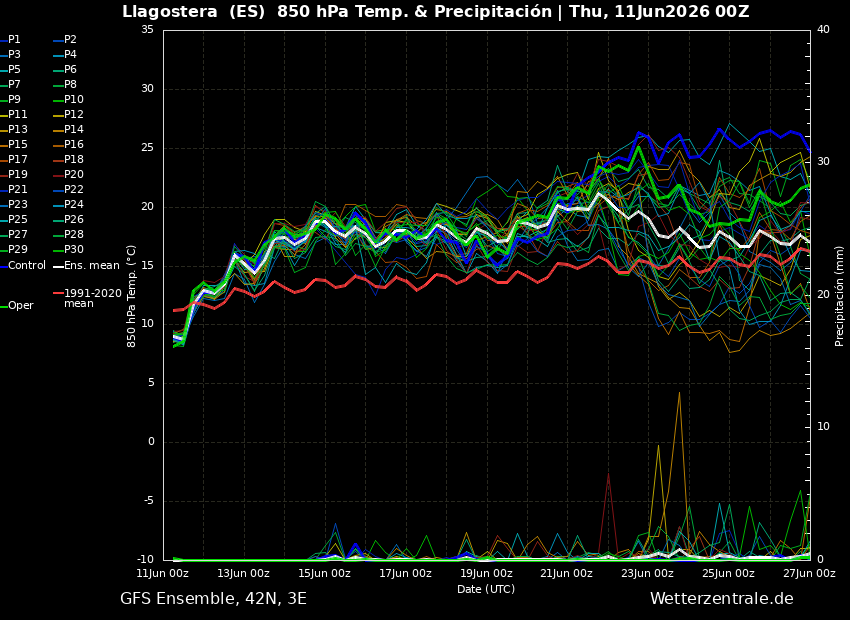
Task: Click the 'Oper' legend label
Action: coord(22,306)
